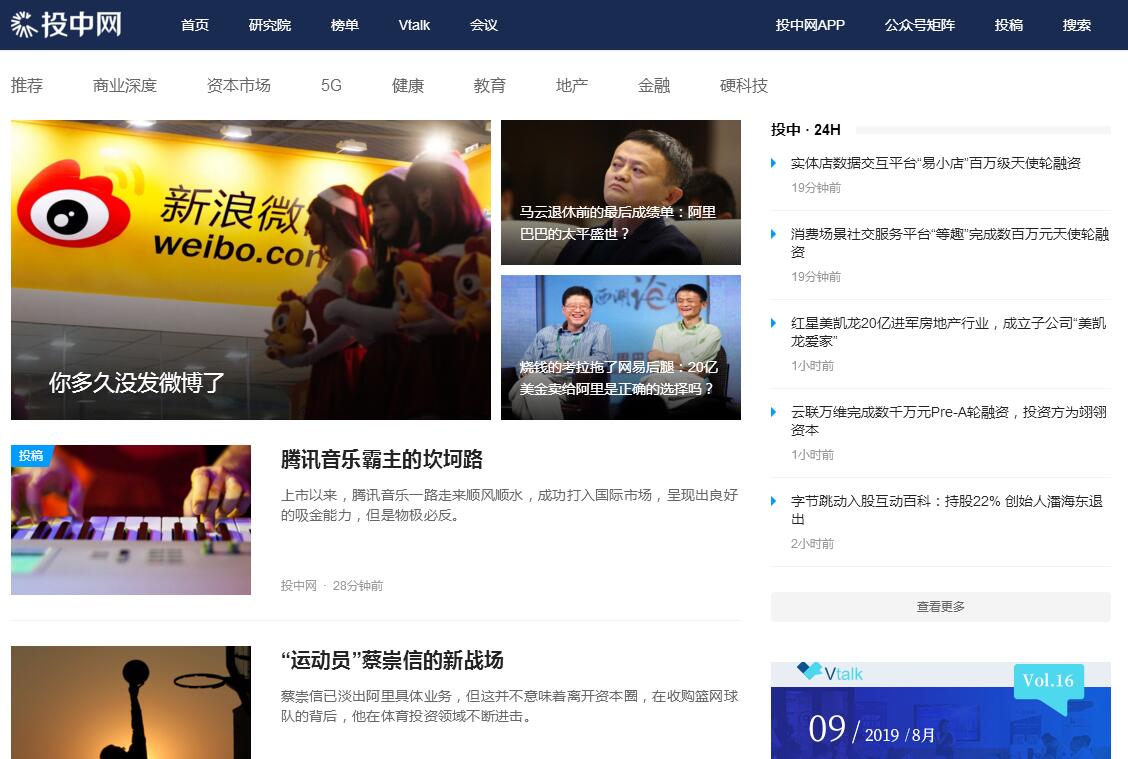Screen dimensions: 1128x759
Task: Open the 研究院 navigation menu item
Action: [x=269, y=25]
